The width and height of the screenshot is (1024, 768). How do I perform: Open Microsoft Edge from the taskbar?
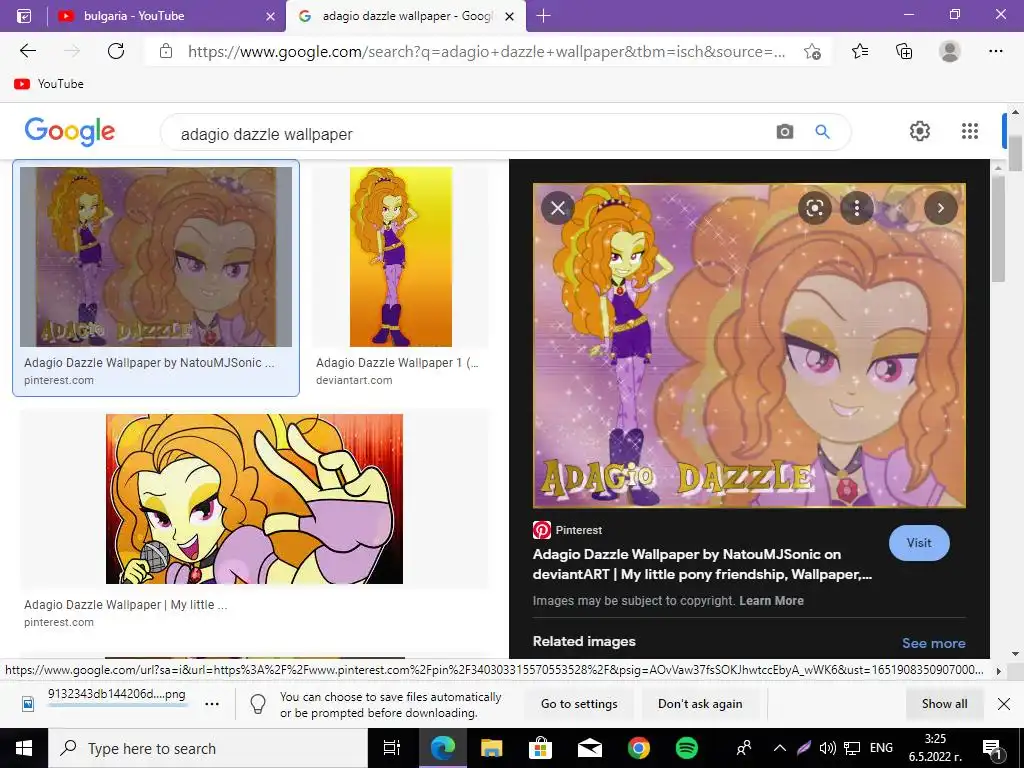(442, 748)
